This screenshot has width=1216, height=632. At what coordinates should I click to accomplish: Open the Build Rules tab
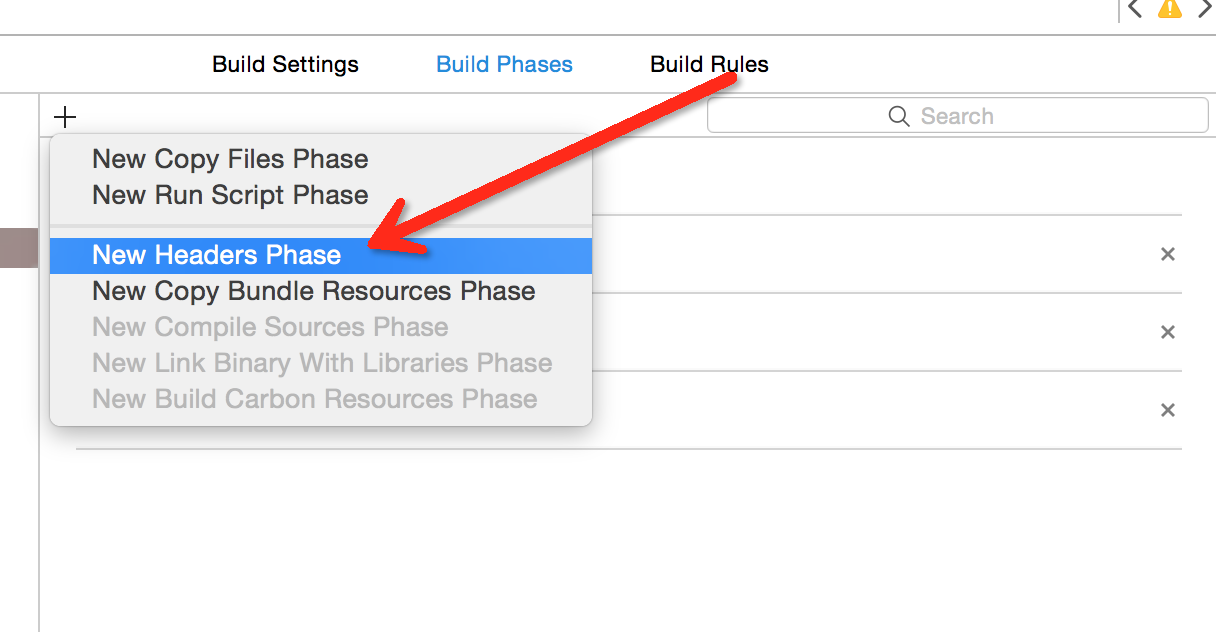pos(709,65)
